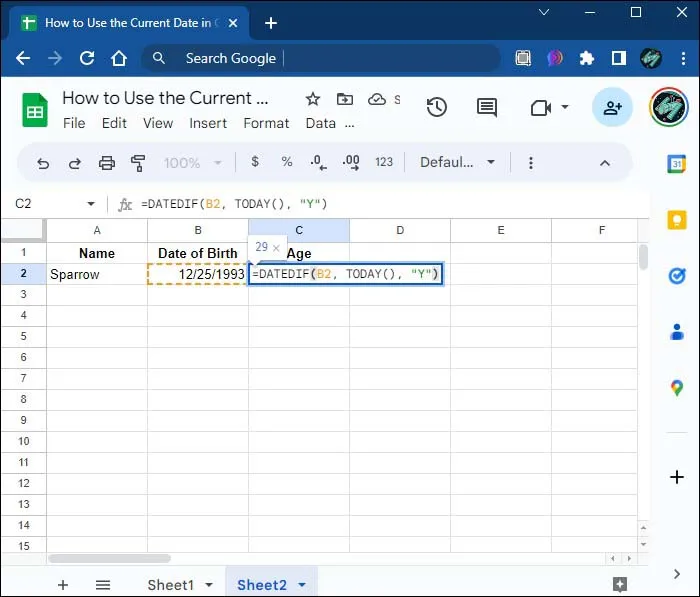Expand the Default font dropdown
The image size is (700, 597).
458,162
